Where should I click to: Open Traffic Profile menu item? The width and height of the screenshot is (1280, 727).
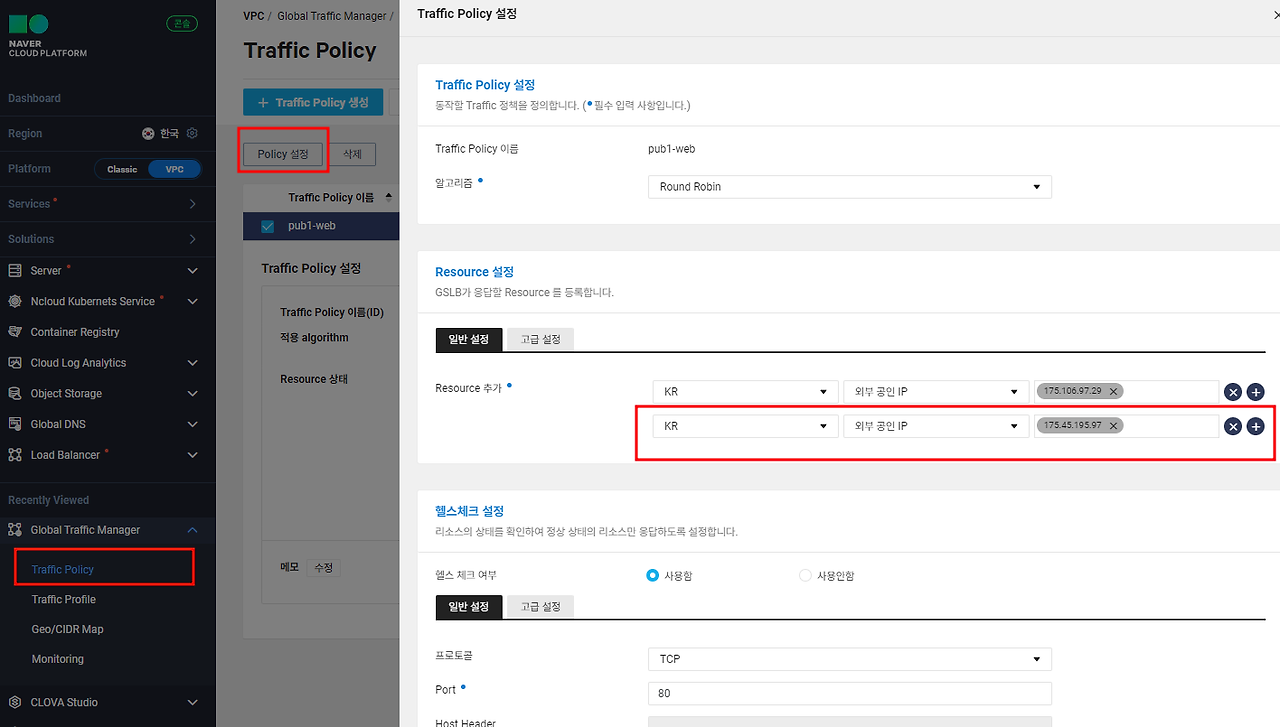pos(64,599)
